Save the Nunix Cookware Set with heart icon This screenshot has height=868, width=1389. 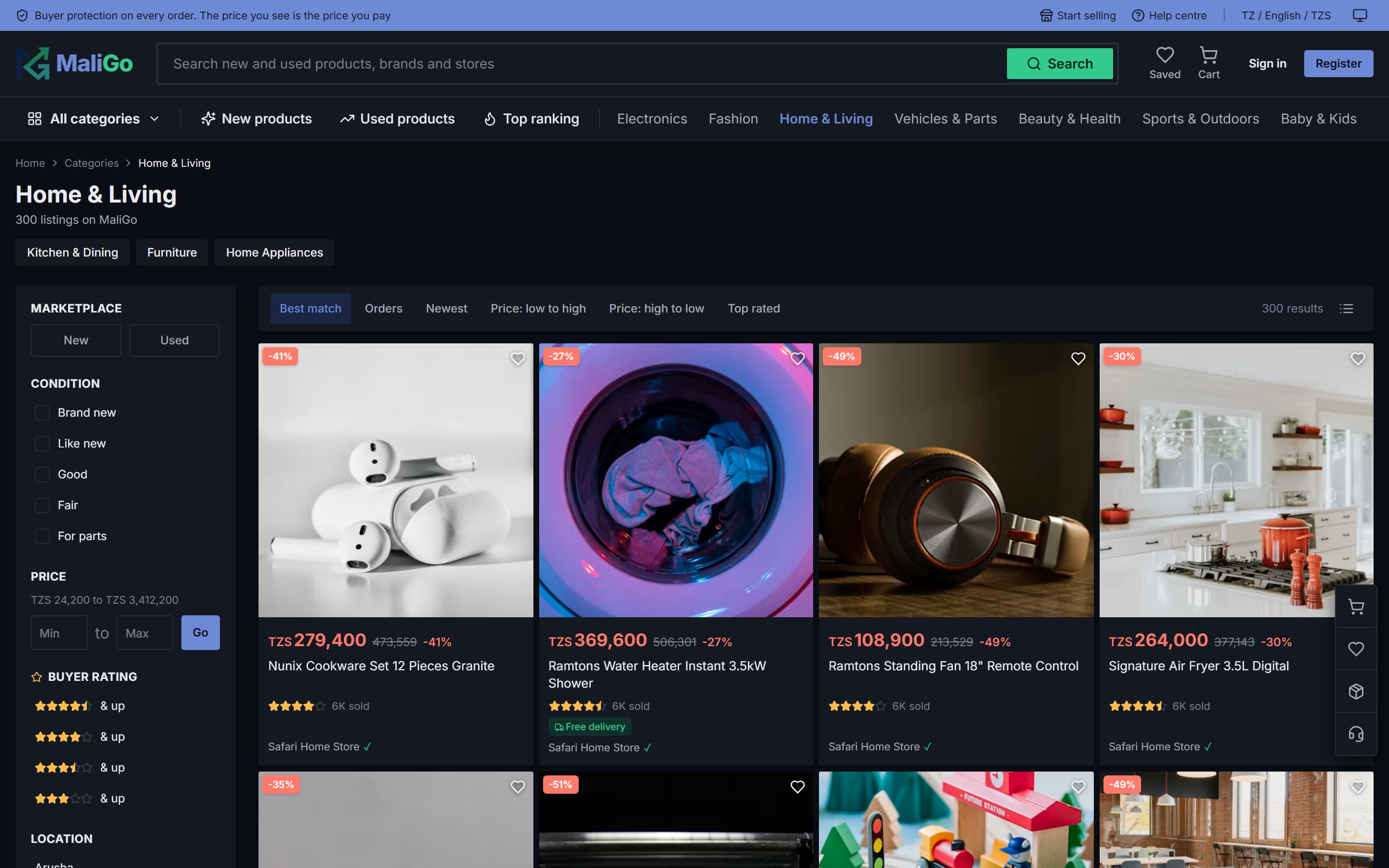click(517, 359)
